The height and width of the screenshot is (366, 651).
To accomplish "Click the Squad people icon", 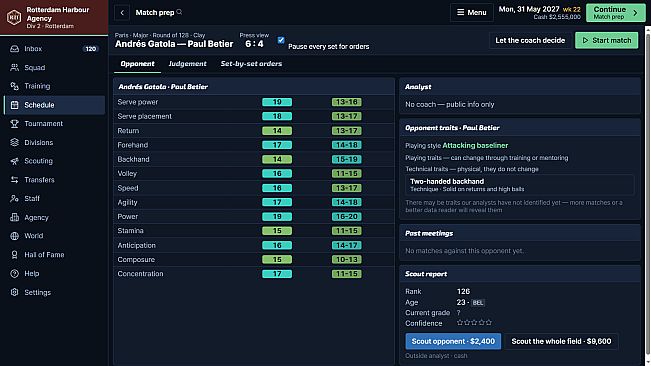I will click(x=15, y=68).
